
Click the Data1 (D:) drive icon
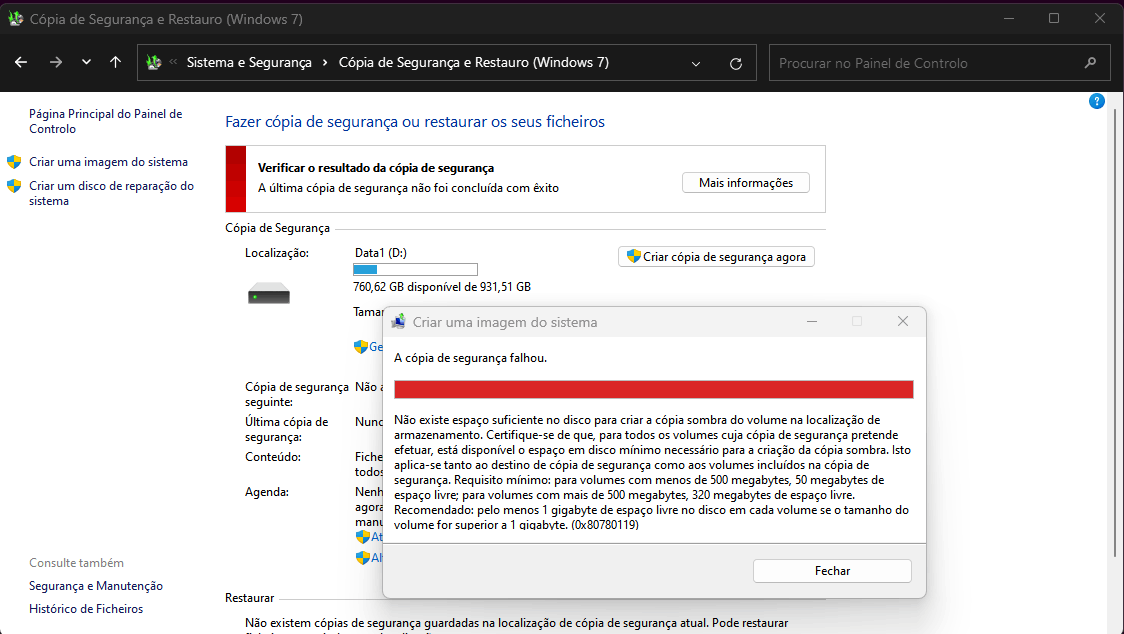269,293
